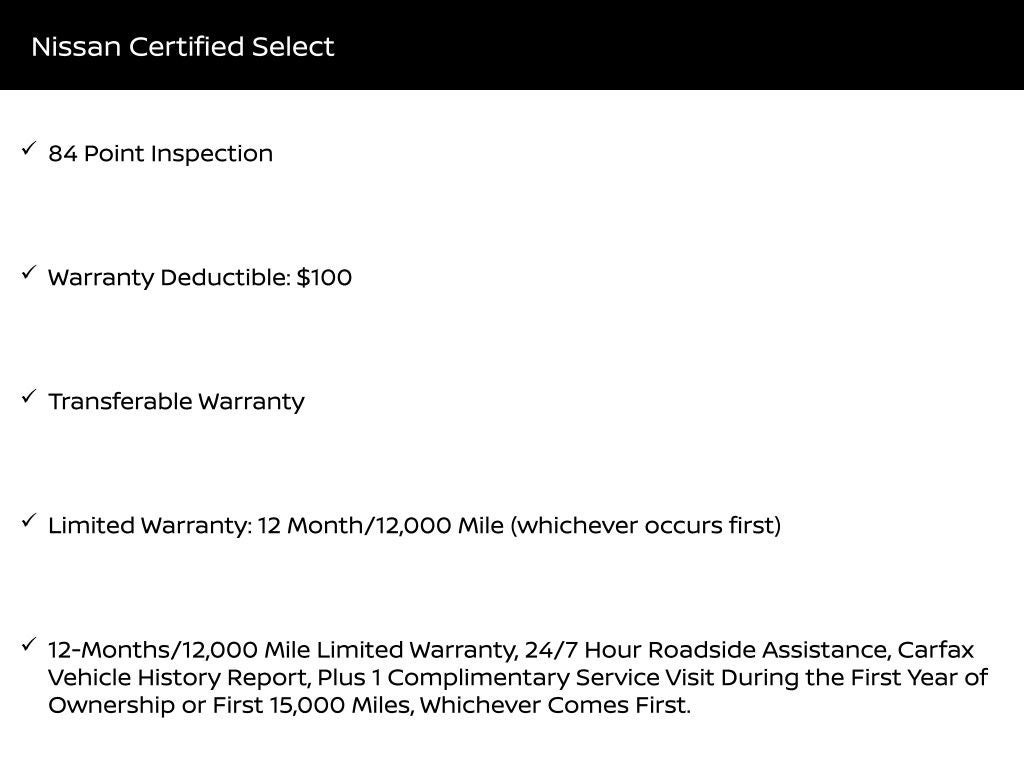
Task: Click the empty right side of the black header bar
Action: pos(800,46)
